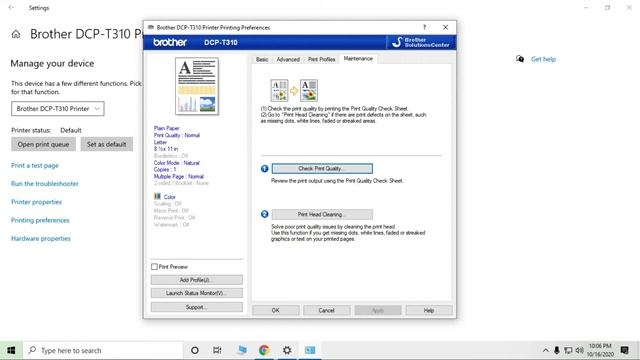Click the print quality comparison illustration
This screenshot has width=640, height=360.
coord(294,90)
